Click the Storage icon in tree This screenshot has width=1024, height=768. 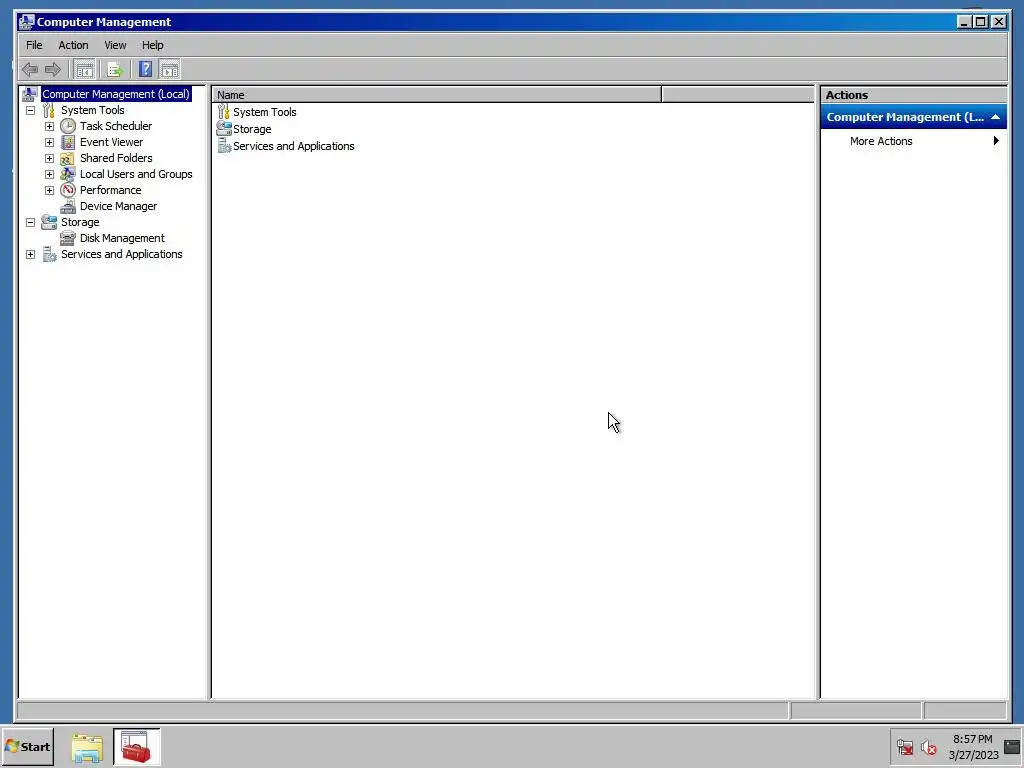coord(49,222)
